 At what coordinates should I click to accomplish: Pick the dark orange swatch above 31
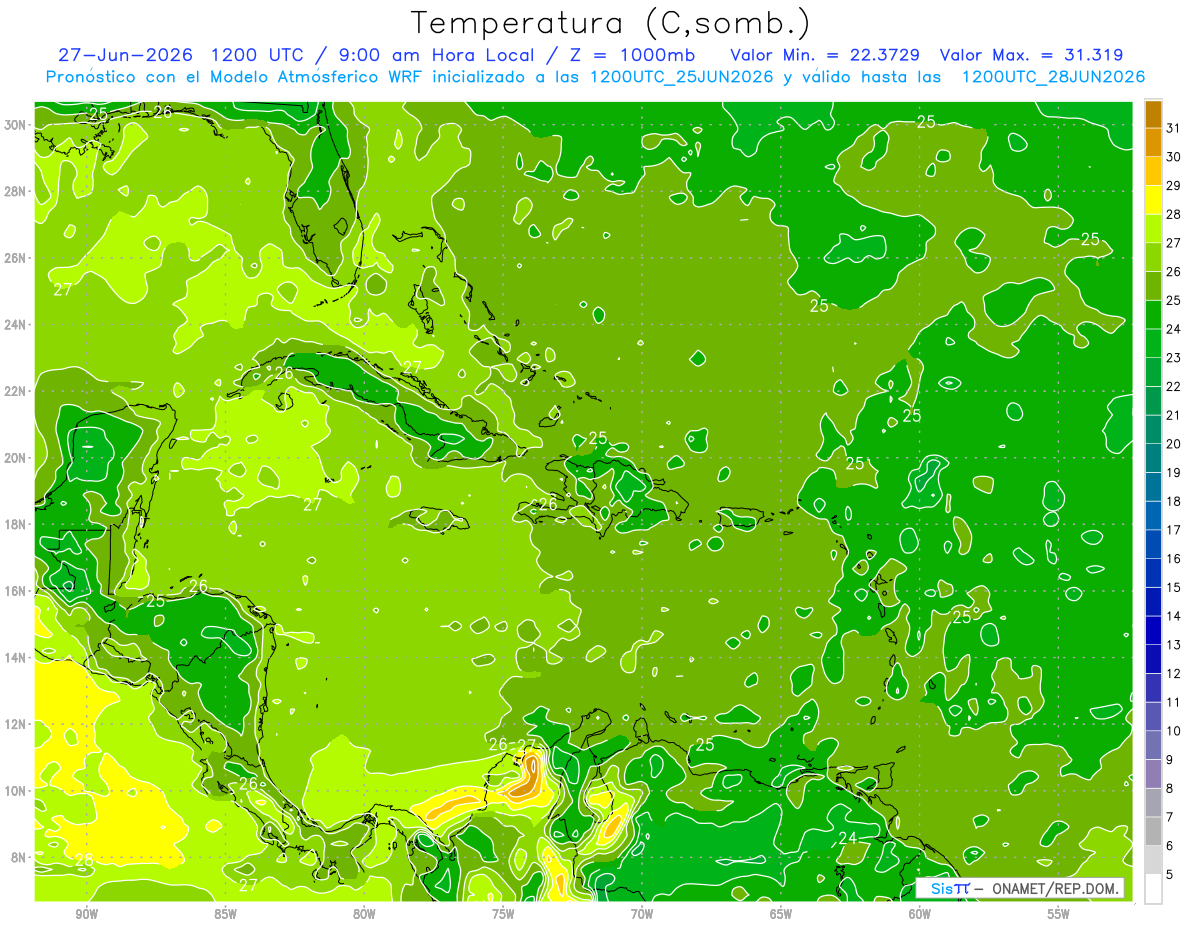pyautogui.click(x=1153, y=114)
